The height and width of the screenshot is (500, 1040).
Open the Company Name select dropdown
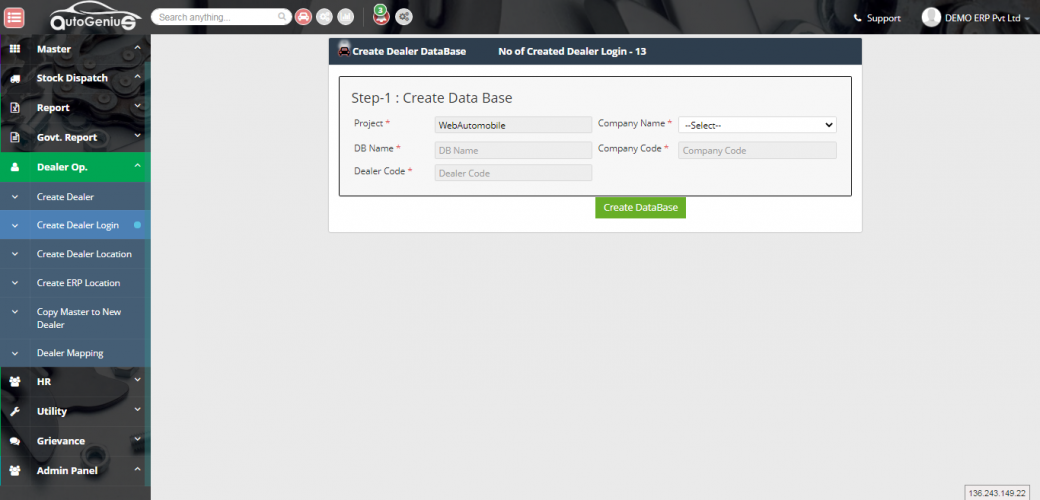coord(757,125)
